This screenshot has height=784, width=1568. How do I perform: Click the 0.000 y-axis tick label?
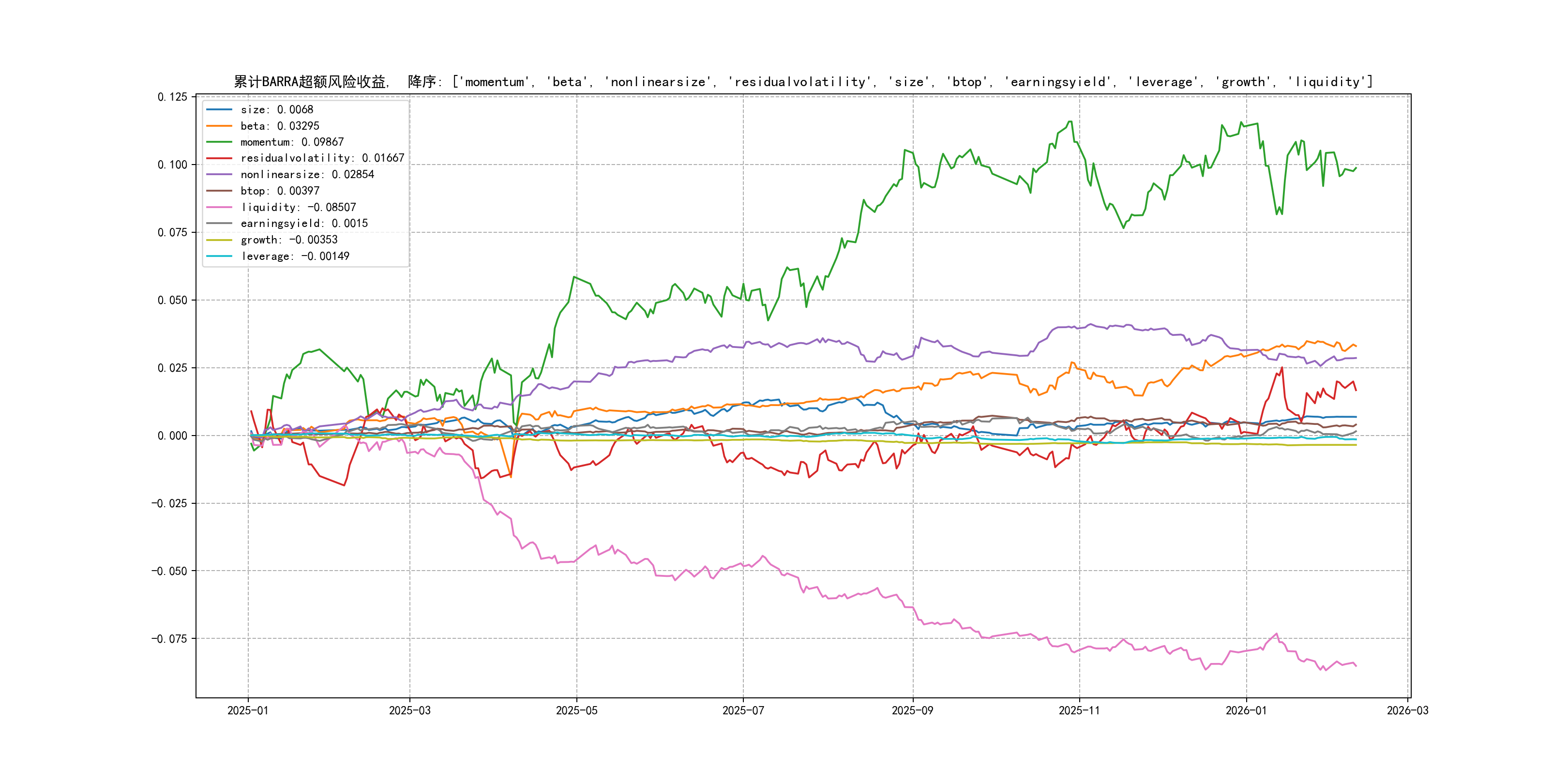[x=172, y=436]
